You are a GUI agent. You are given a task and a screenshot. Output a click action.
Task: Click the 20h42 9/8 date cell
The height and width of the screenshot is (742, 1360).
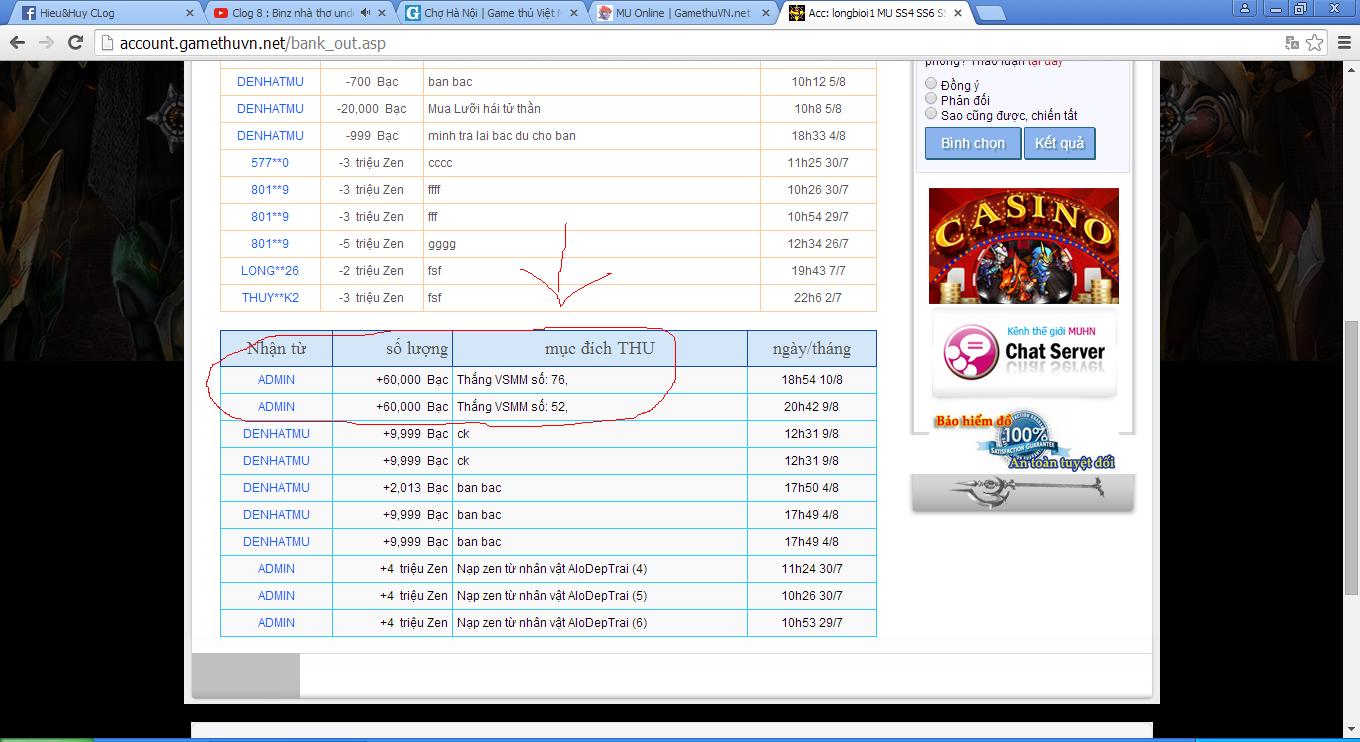point(812,406)
